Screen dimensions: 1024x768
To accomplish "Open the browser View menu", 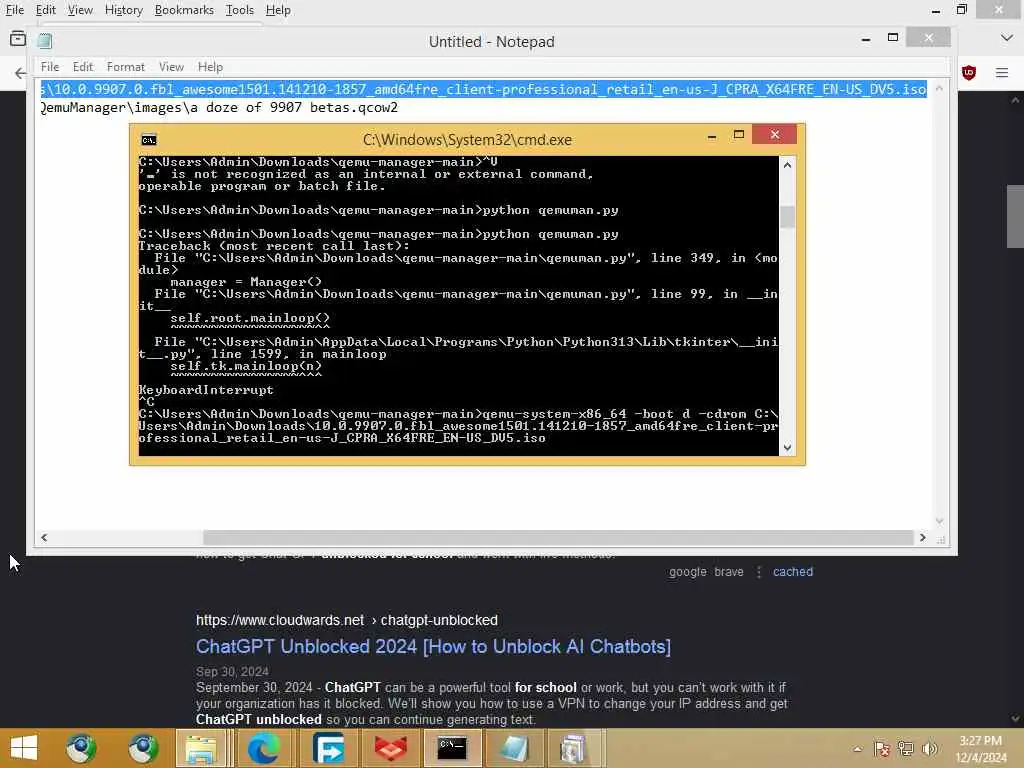I will pos(80,10).
